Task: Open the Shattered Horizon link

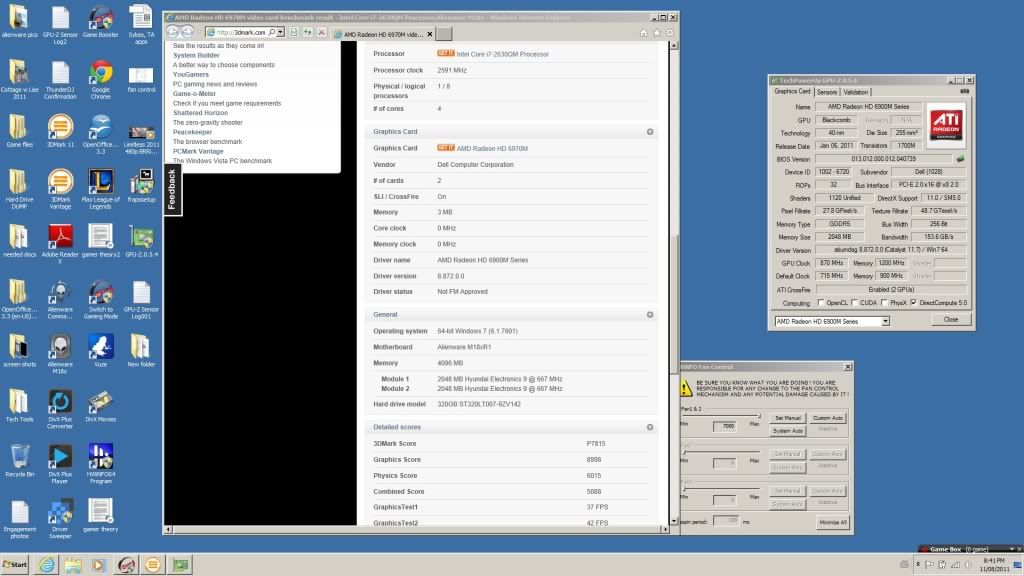Action: (200, 113)
